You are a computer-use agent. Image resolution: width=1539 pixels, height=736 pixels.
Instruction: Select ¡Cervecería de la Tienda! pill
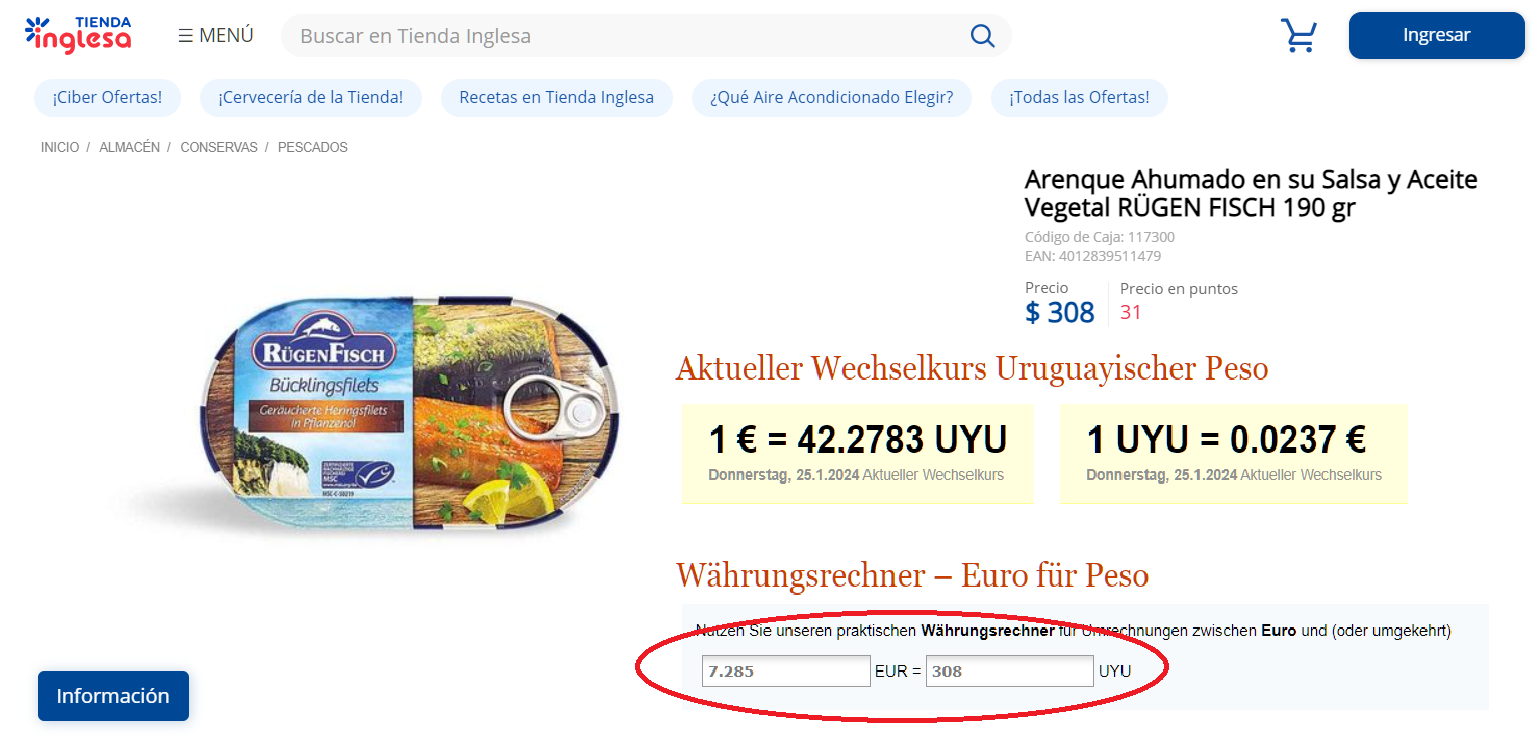coord(311,98)
